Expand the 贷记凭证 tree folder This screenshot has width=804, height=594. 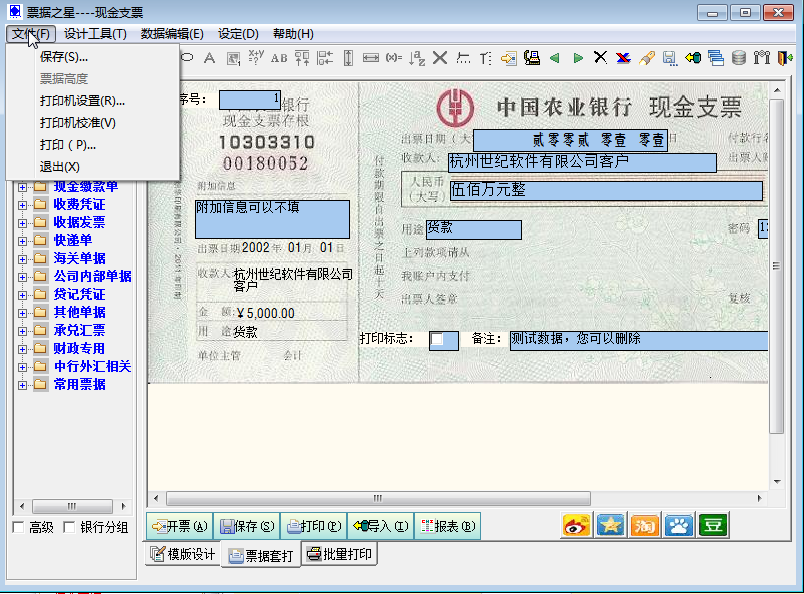[22, 295]
